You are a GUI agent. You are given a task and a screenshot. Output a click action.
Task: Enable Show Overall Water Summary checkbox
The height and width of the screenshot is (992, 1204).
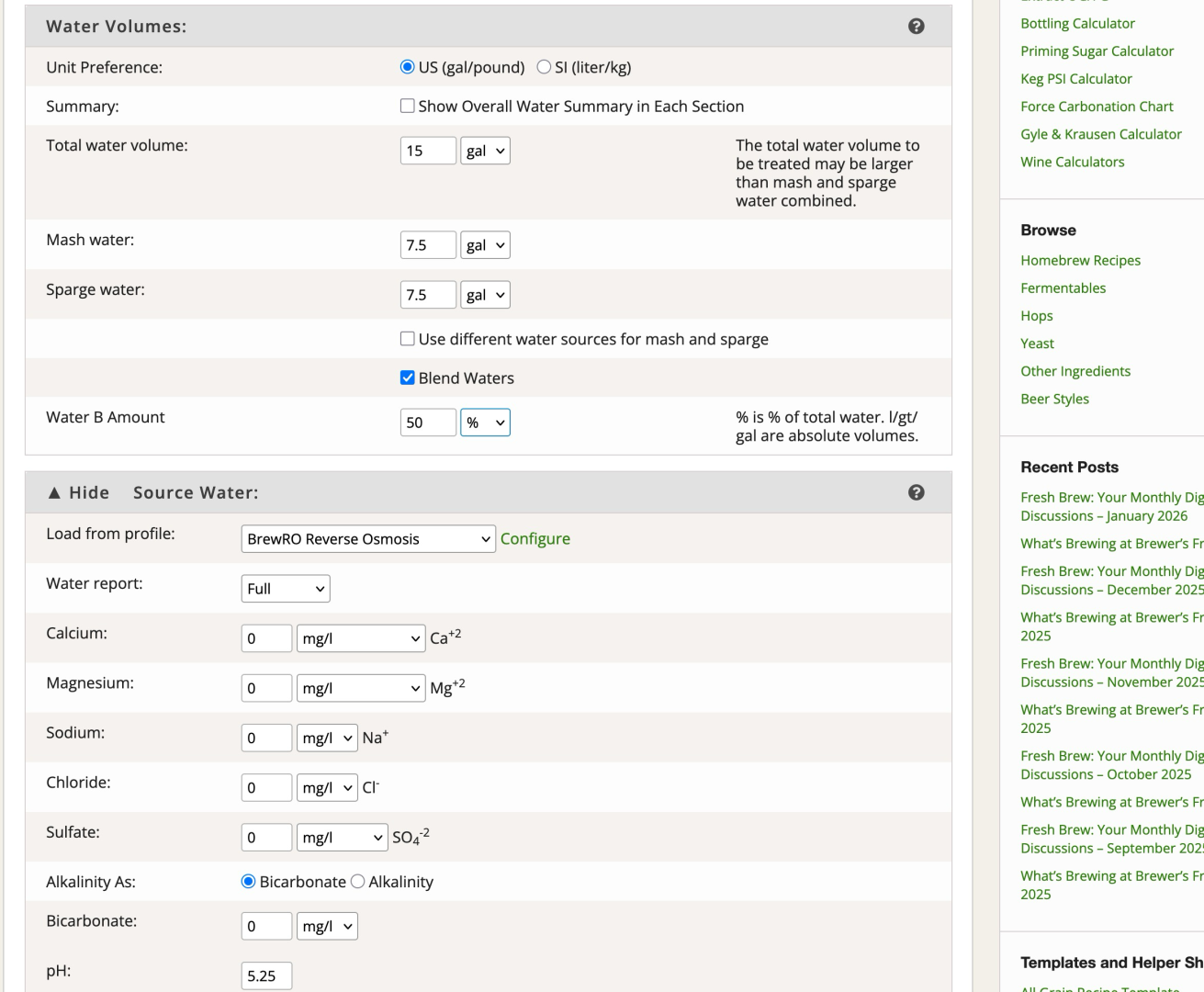tap(408, 107)
